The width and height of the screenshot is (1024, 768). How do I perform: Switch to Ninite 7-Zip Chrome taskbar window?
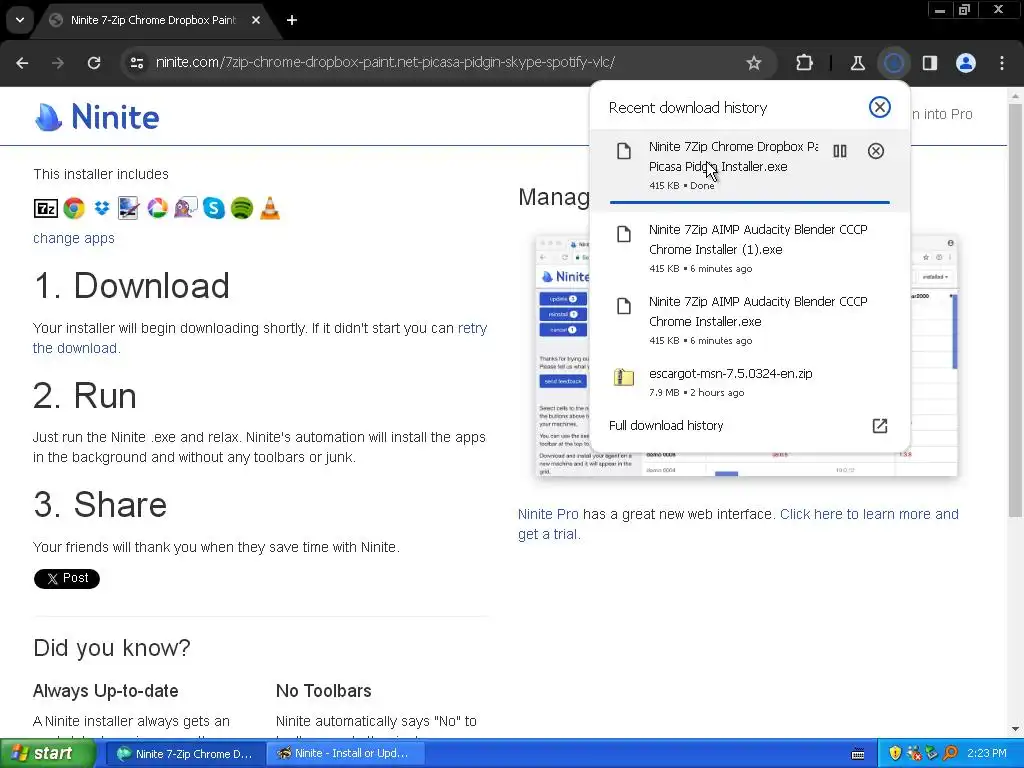coord(184,754)
